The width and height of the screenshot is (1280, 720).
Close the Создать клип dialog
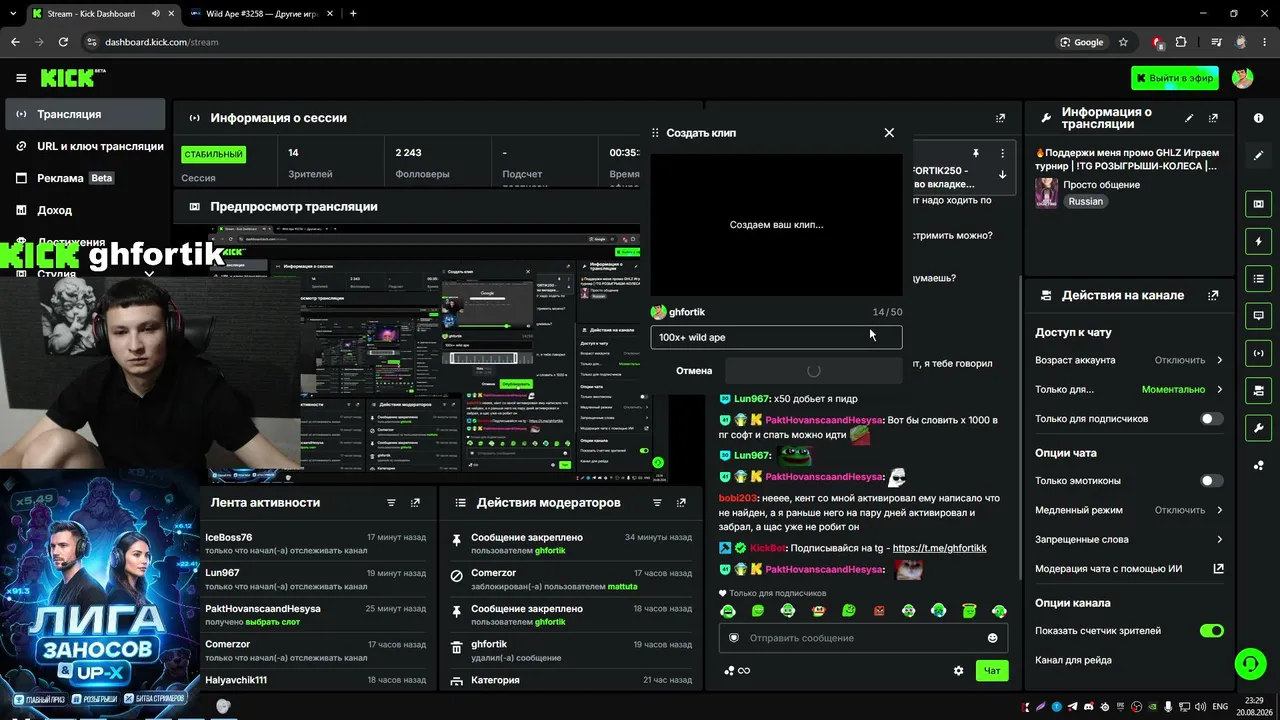pyautogui.click(x=889, y=133)
